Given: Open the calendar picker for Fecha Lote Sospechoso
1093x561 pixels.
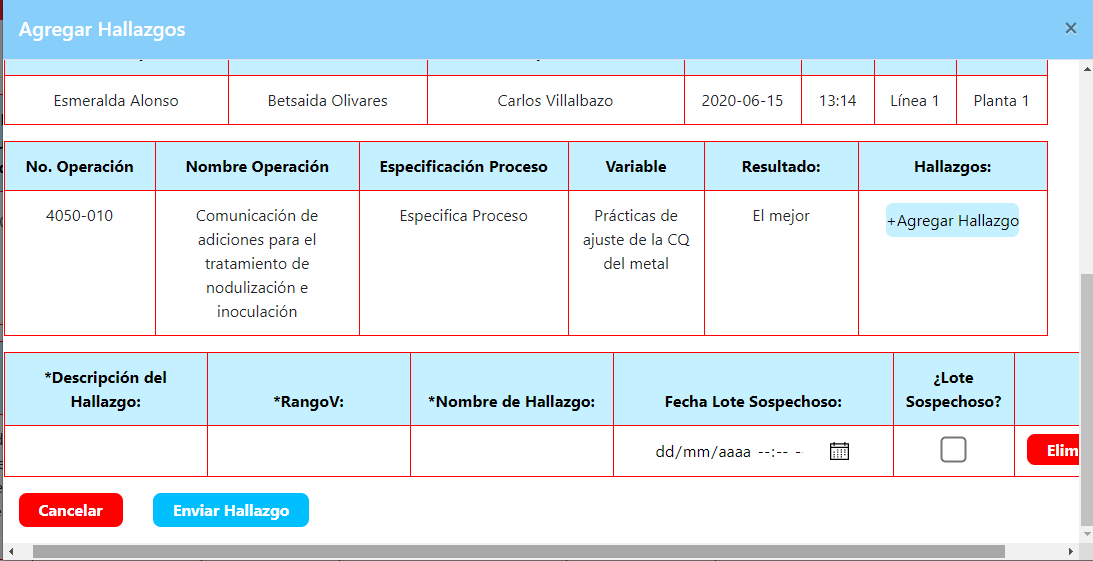Looking at the screenshot, I should pos(839,451).
